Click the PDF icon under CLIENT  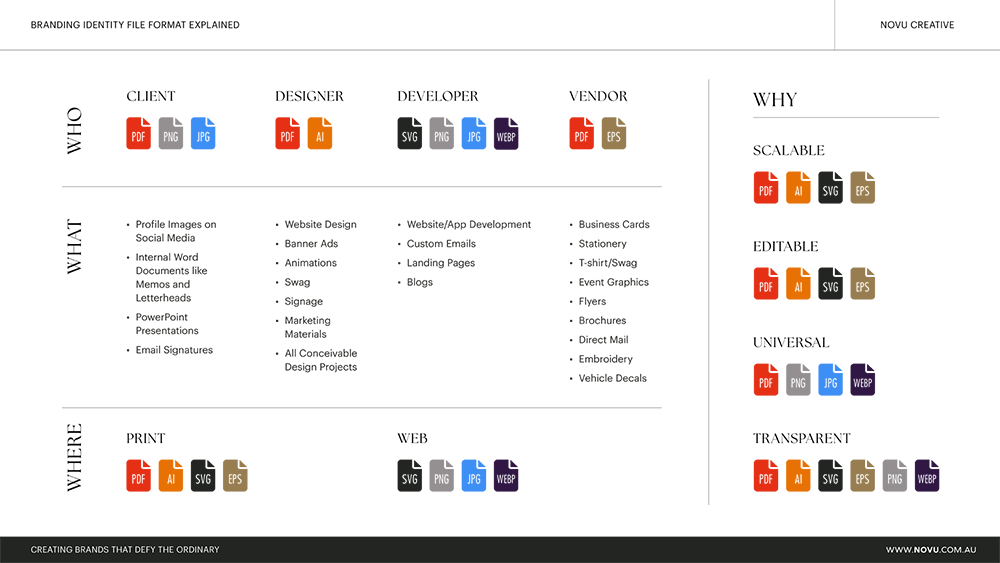point(138,133)
